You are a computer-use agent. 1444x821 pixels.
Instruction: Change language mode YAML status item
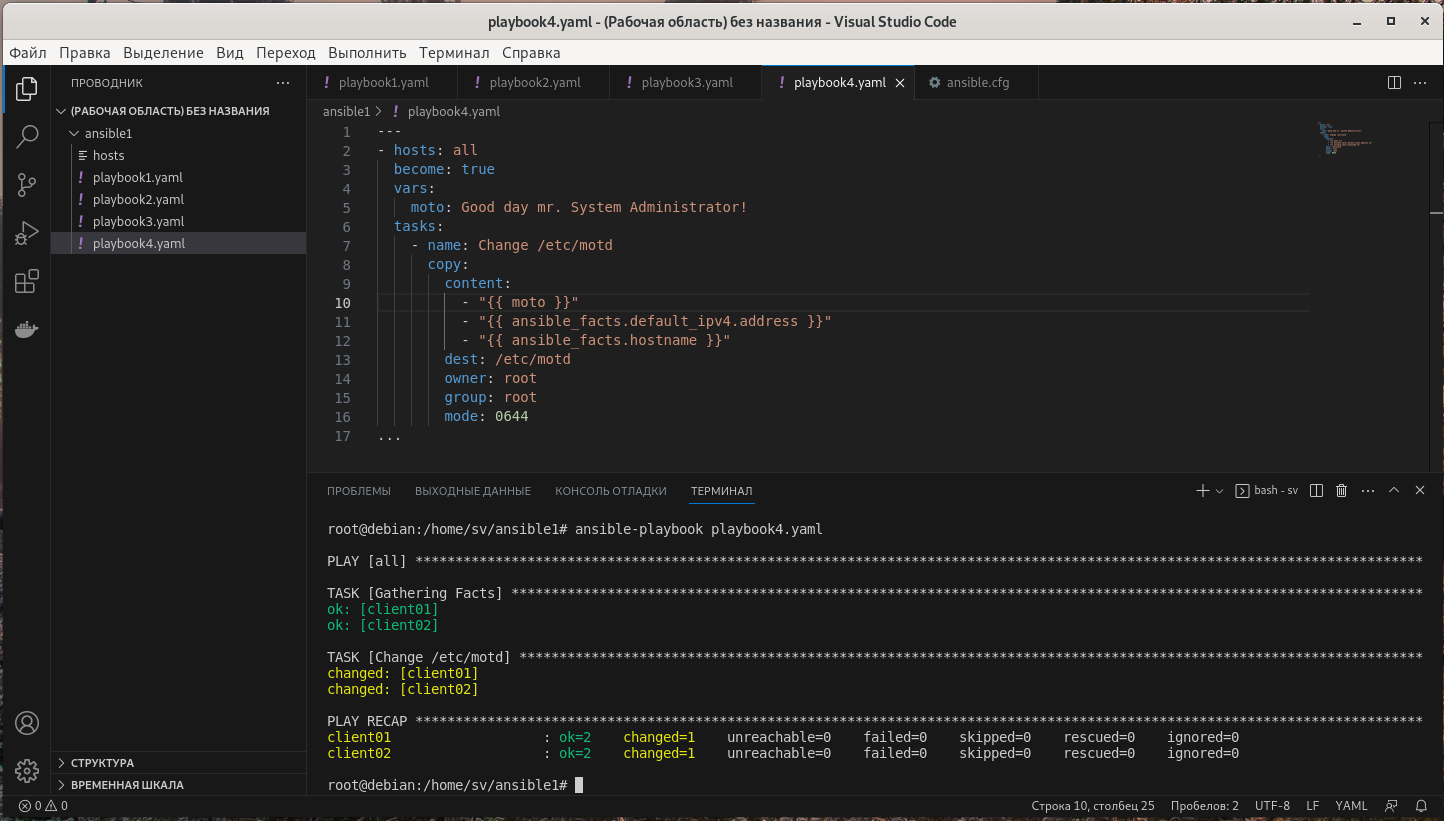pyautogui.click(x=1351, y=806)
